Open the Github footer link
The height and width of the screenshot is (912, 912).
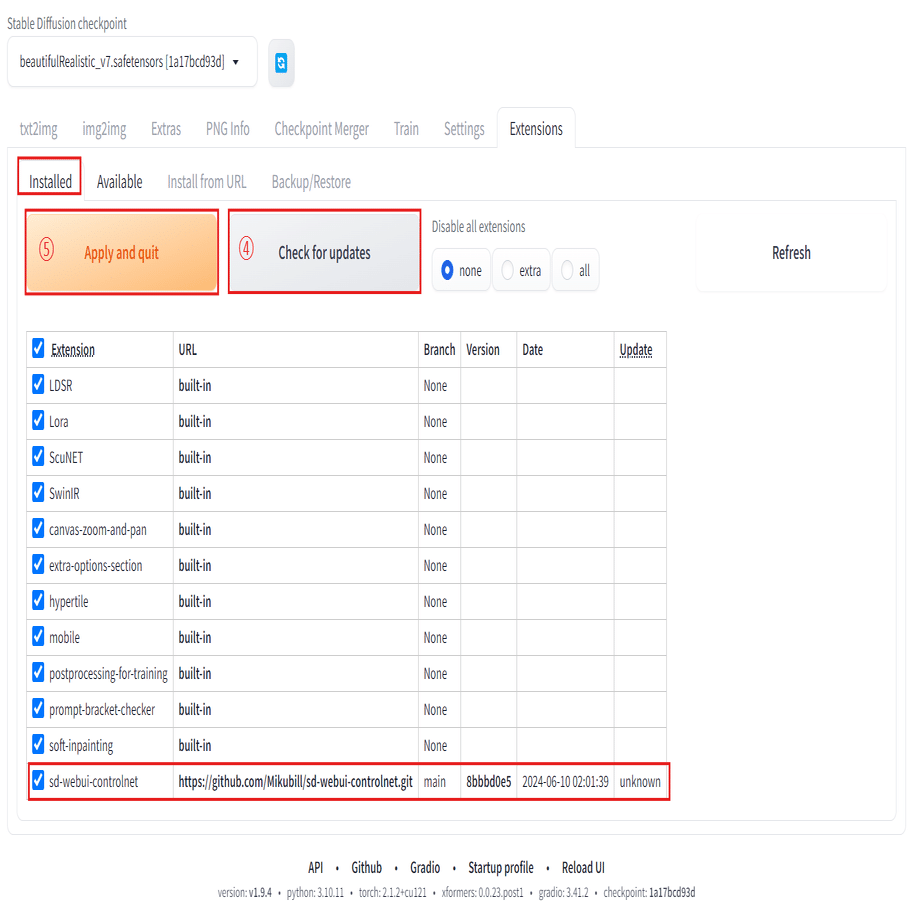pos(366,868)
